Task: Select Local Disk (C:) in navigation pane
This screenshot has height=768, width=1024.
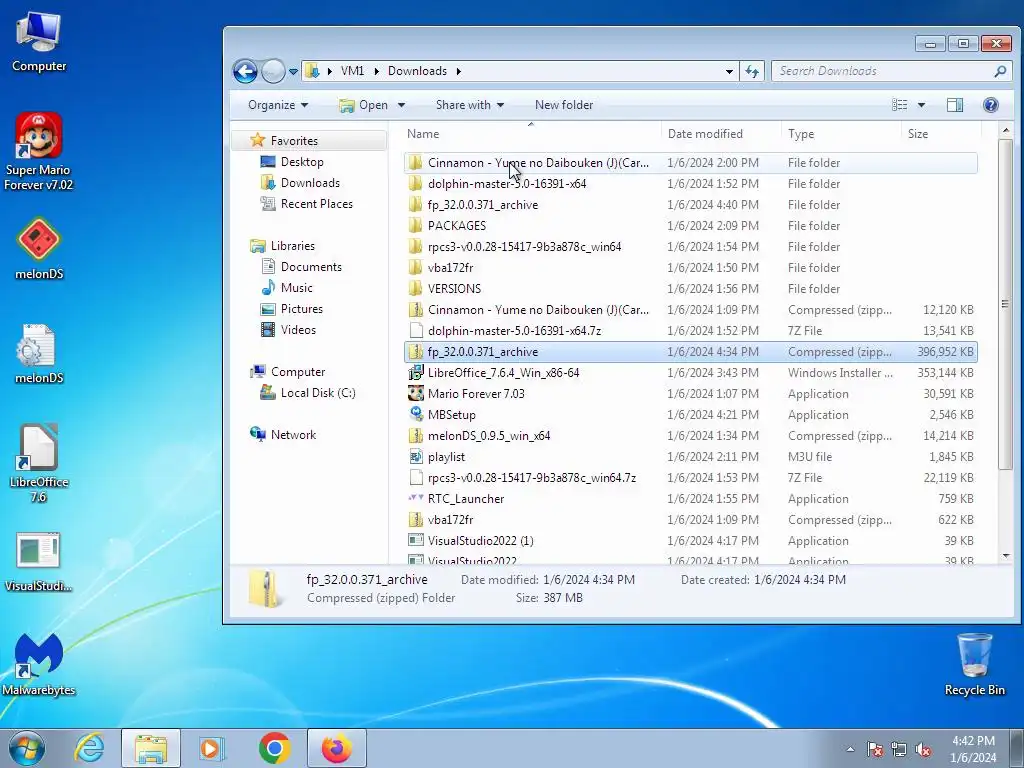Action: (317, 393)
